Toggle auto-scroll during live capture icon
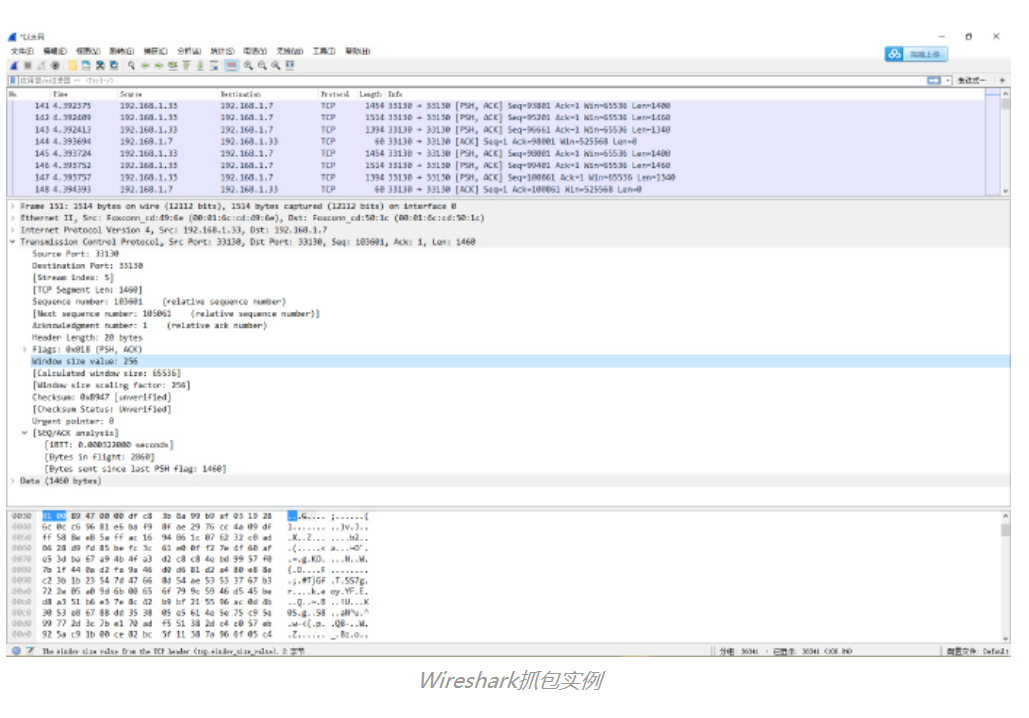This screenshot has height=718, width=1029. 214,66
